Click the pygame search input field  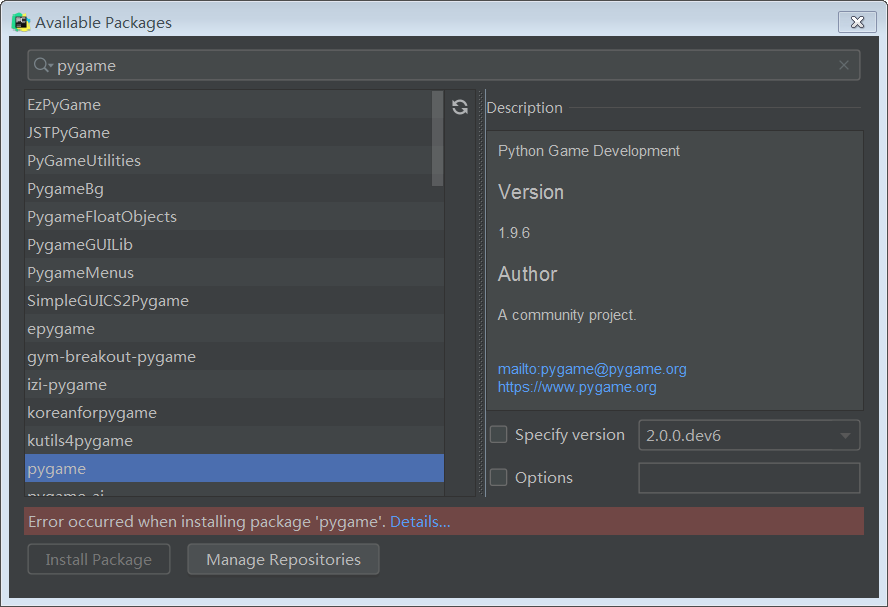click(x=444, y=65)
